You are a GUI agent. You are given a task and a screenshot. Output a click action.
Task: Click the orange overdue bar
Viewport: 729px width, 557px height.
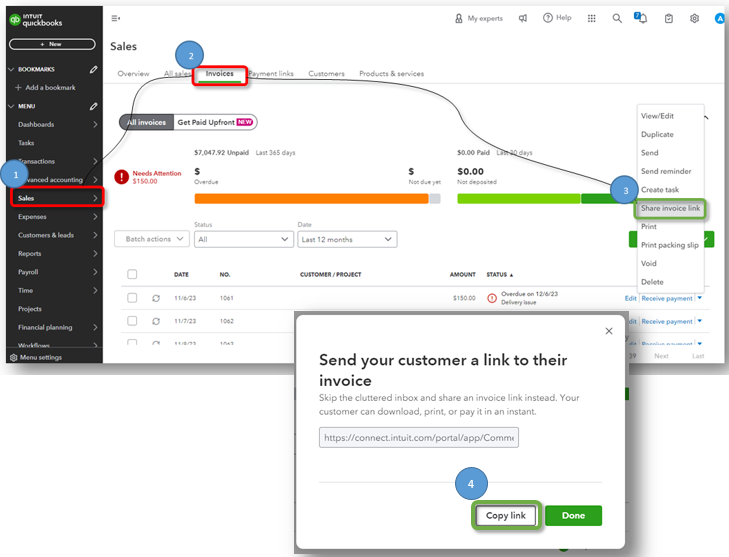click(311, 199)
